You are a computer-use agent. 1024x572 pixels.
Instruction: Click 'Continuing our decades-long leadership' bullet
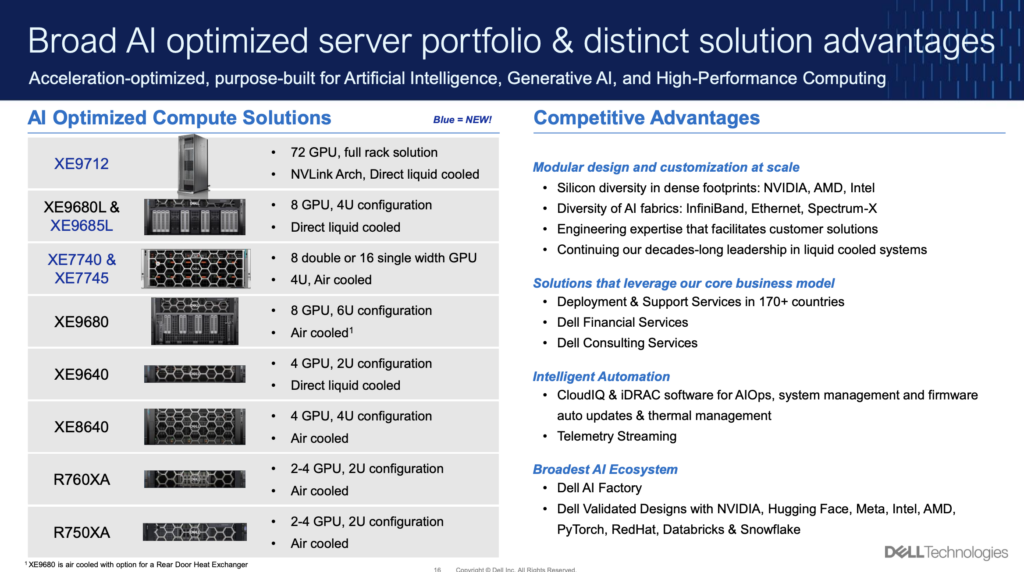[742, 249]
